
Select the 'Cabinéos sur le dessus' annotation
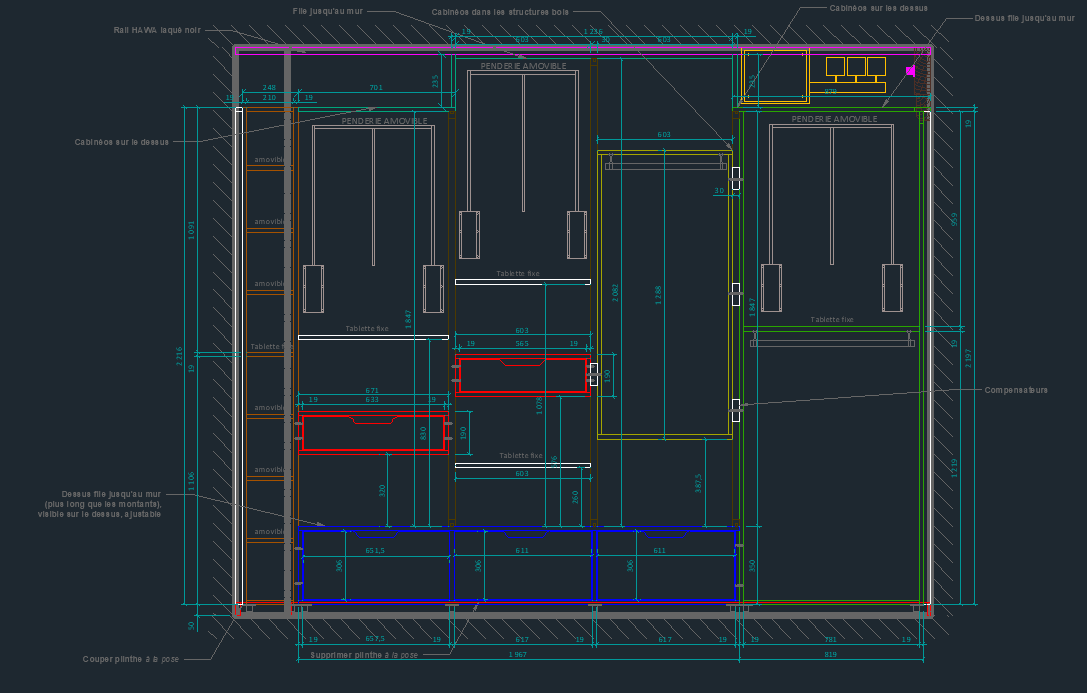click(121, 142)
